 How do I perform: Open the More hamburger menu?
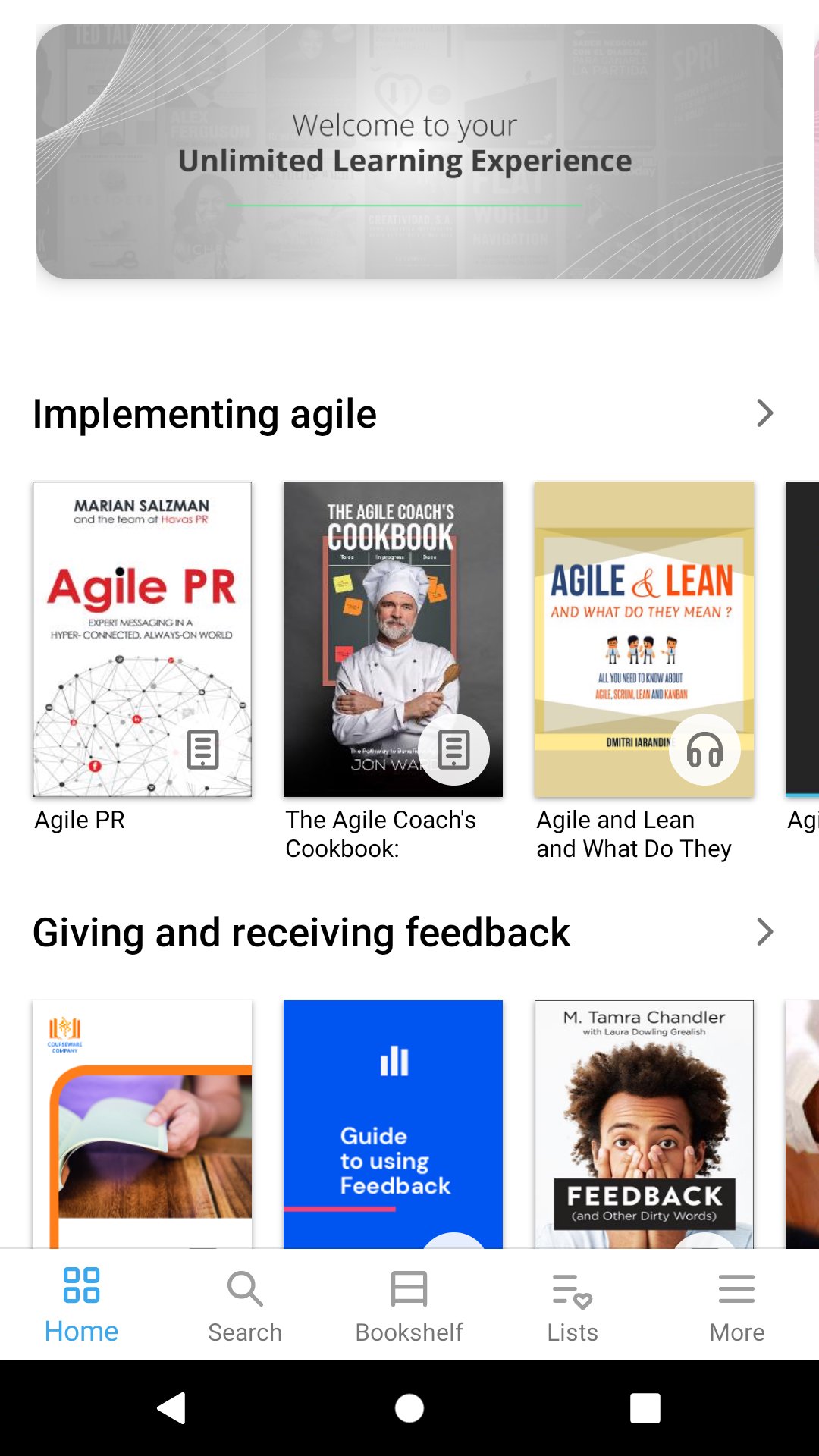click(736, 1288)
